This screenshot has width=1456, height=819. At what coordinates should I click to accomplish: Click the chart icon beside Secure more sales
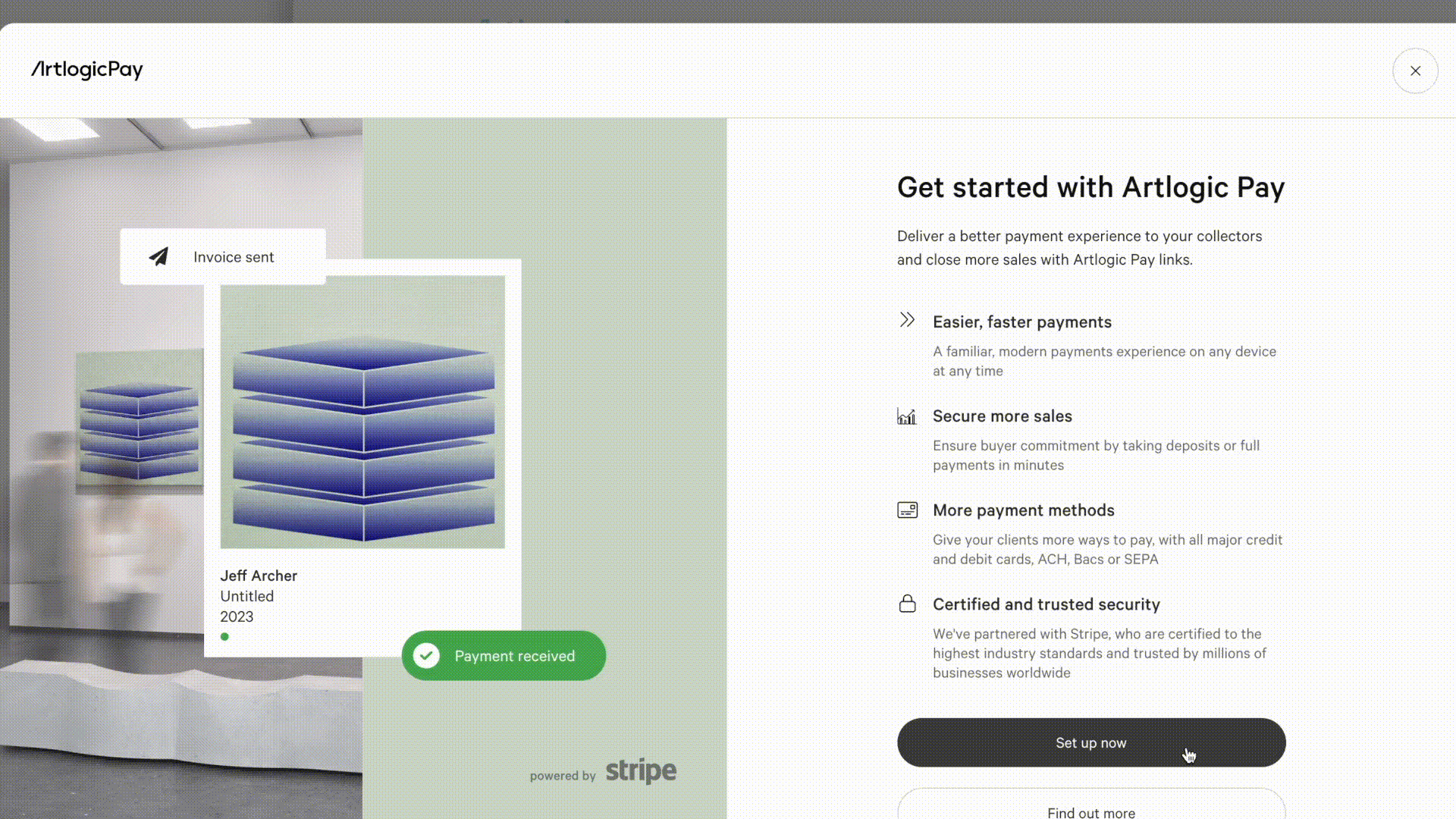point(907,416)
